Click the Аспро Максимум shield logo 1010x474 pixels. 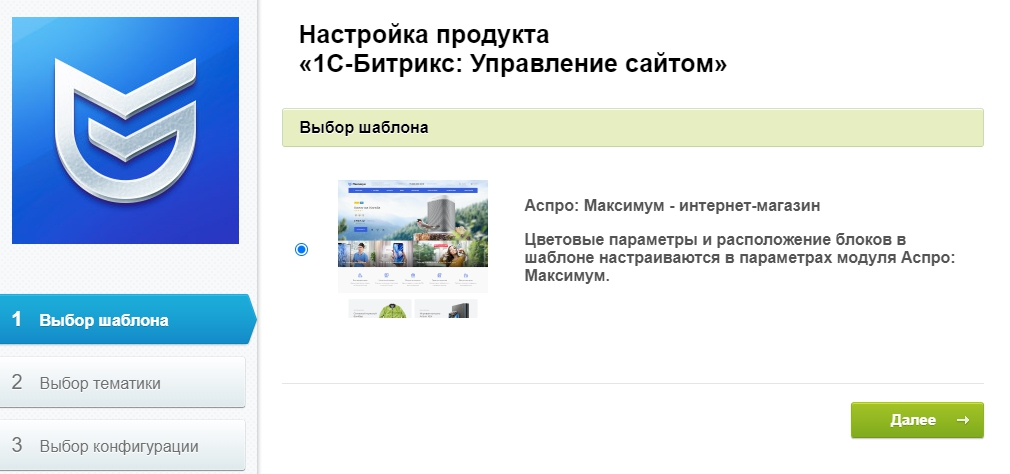pos(126,131)
